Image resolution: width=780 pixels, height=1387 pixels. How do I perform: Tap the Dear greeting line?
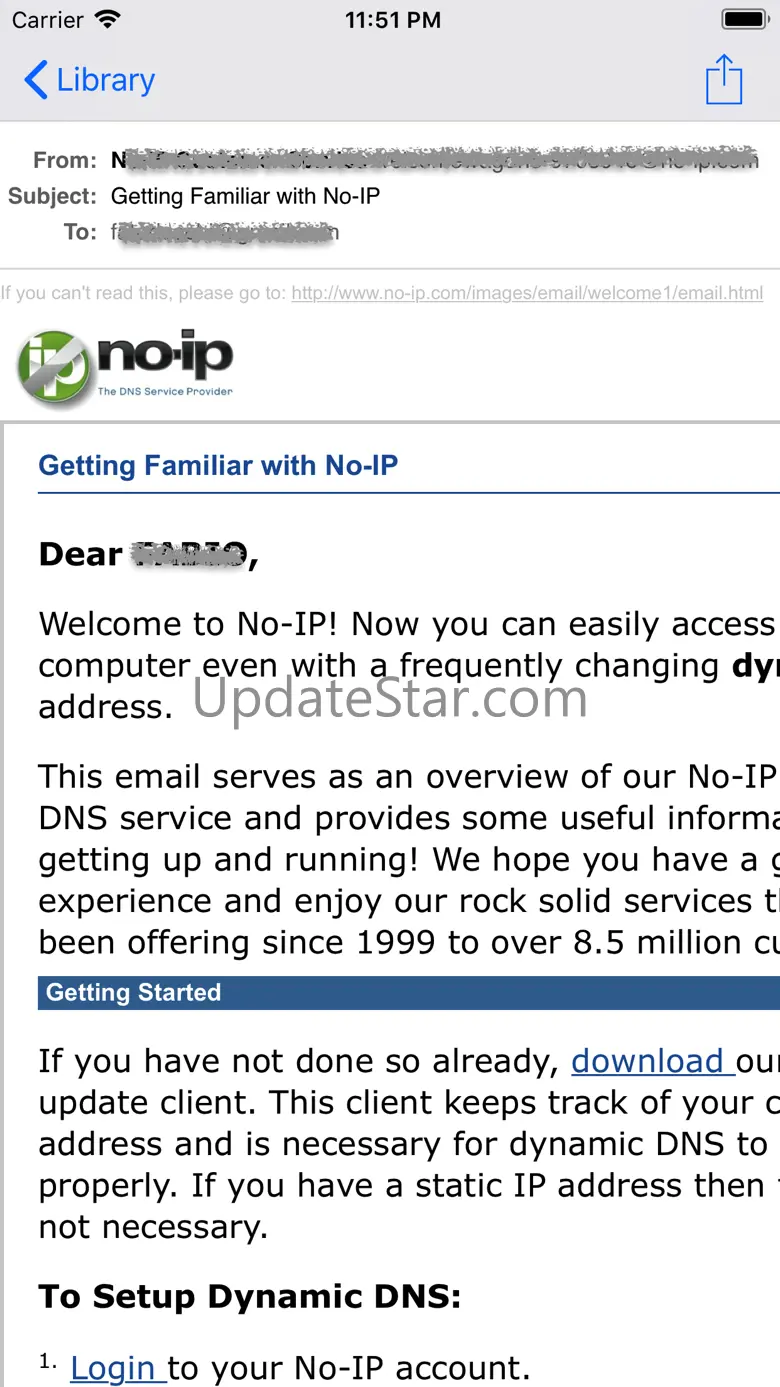[x=148, y=554]
